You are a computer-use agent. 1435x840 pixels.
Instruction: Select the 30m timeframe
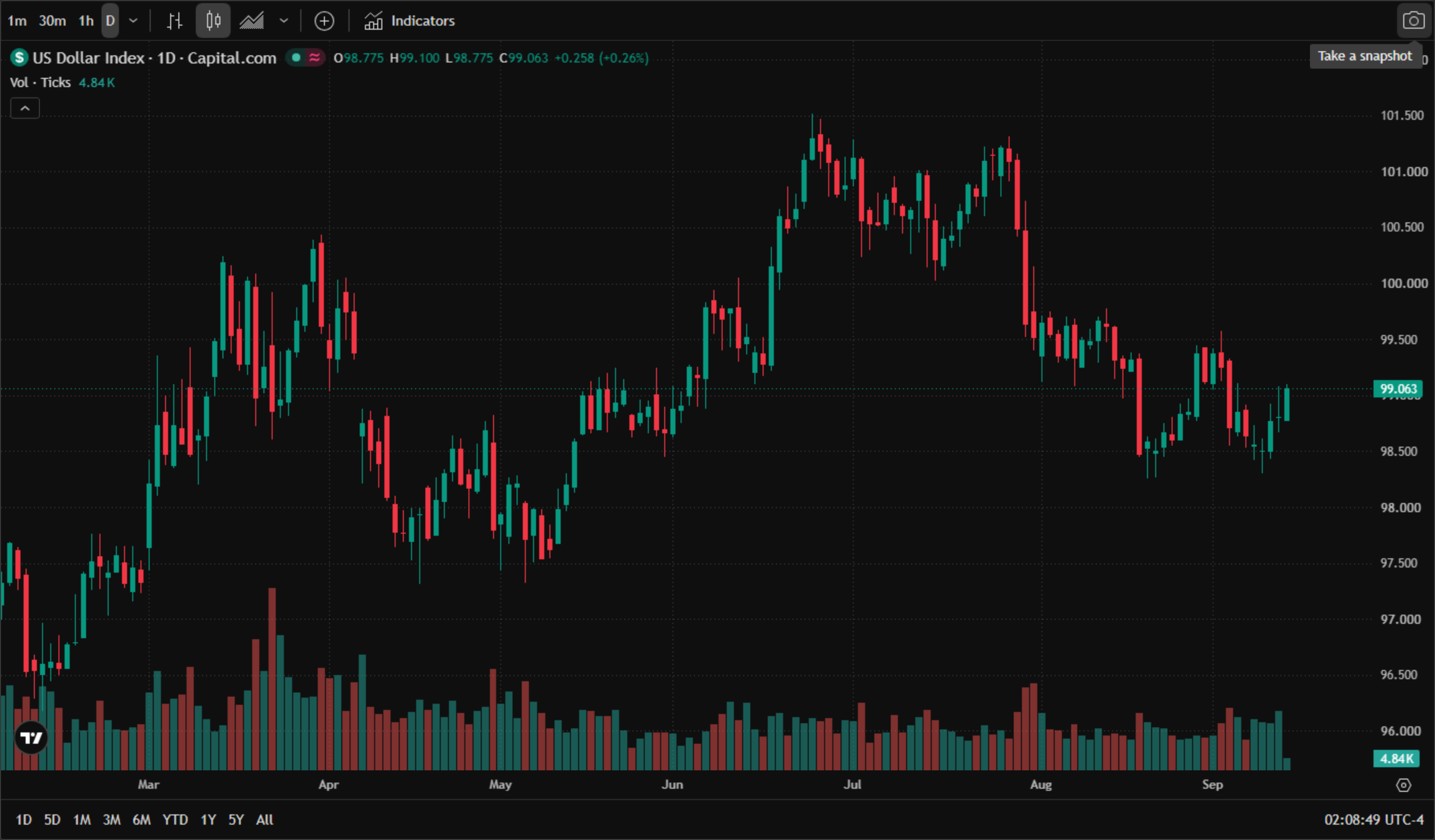52,21
